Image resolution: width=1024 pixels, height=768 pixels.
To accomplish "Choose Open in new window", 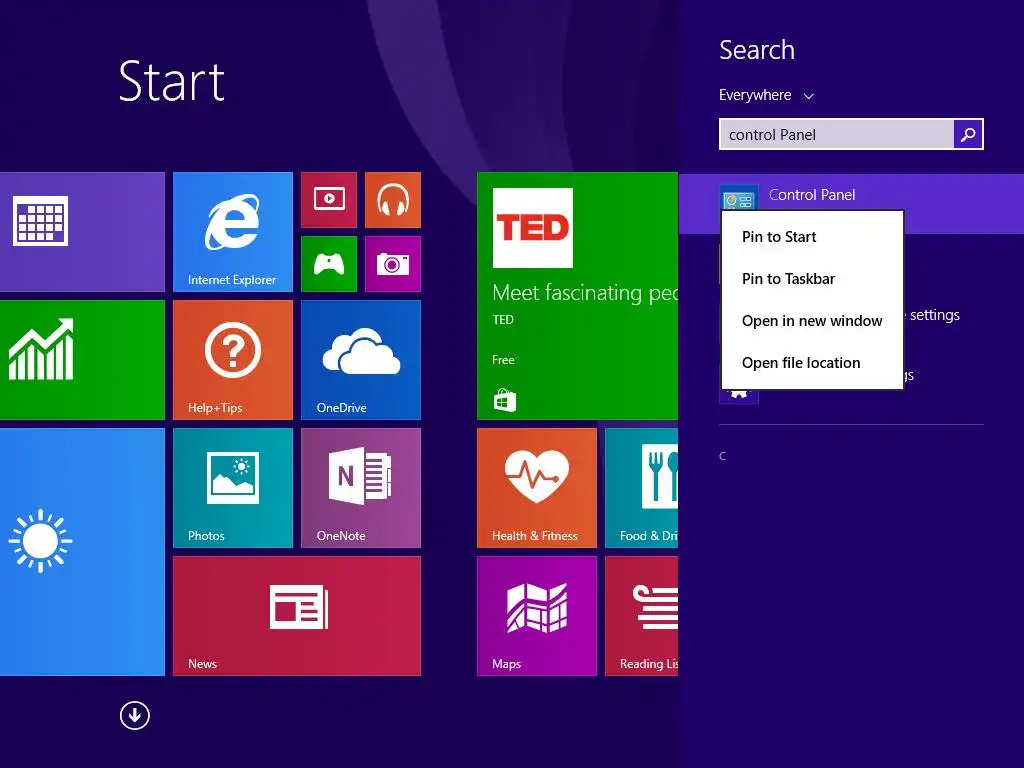I will 812,321.
